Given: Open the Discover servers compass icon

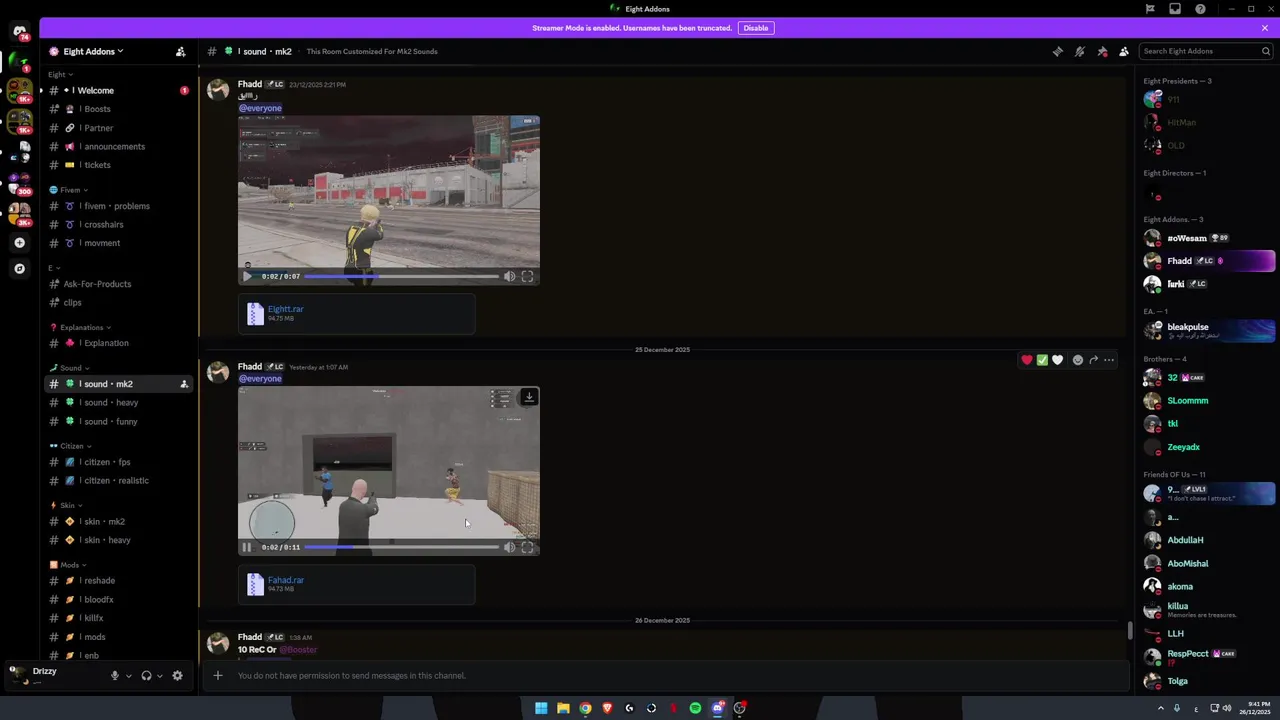Looking at the screenshot, I should 19,269.
